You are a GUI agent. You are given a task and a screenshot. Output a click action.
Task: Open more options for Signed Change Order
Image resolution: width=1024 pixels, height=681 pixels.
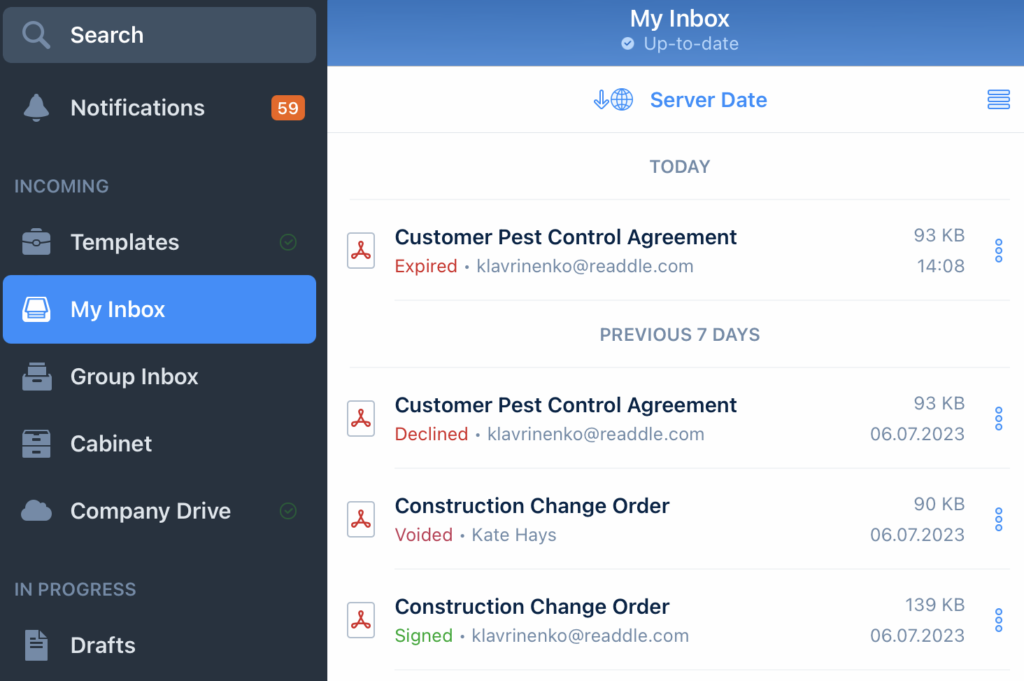998,621
